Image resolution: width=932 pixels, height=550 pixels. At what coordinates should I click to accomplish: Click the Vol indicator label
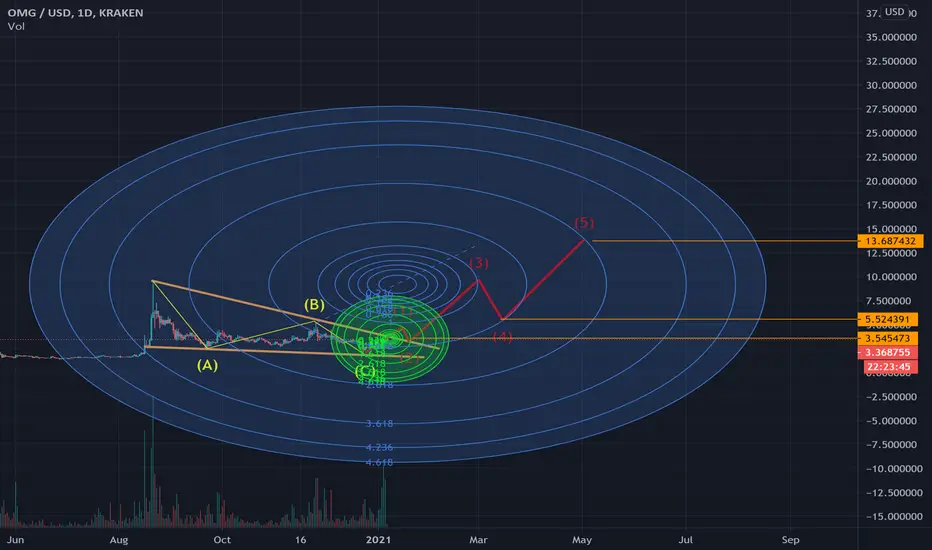(x=16, y=26)
